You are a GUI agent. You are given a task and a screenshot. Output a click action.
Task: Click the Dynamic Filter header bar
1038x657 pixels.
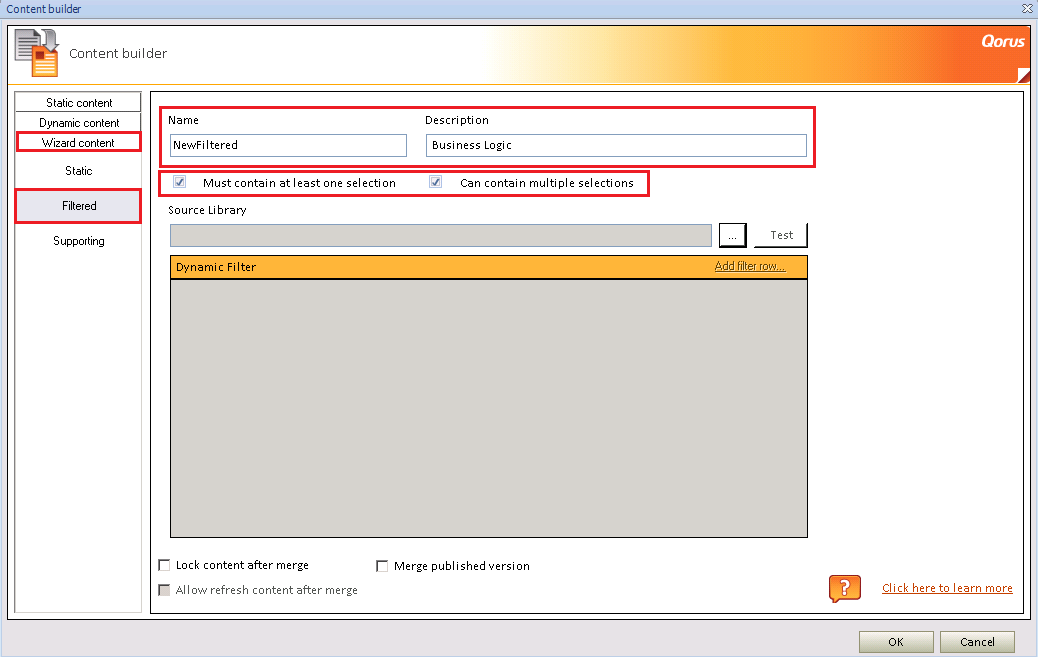tap(489, 267)
